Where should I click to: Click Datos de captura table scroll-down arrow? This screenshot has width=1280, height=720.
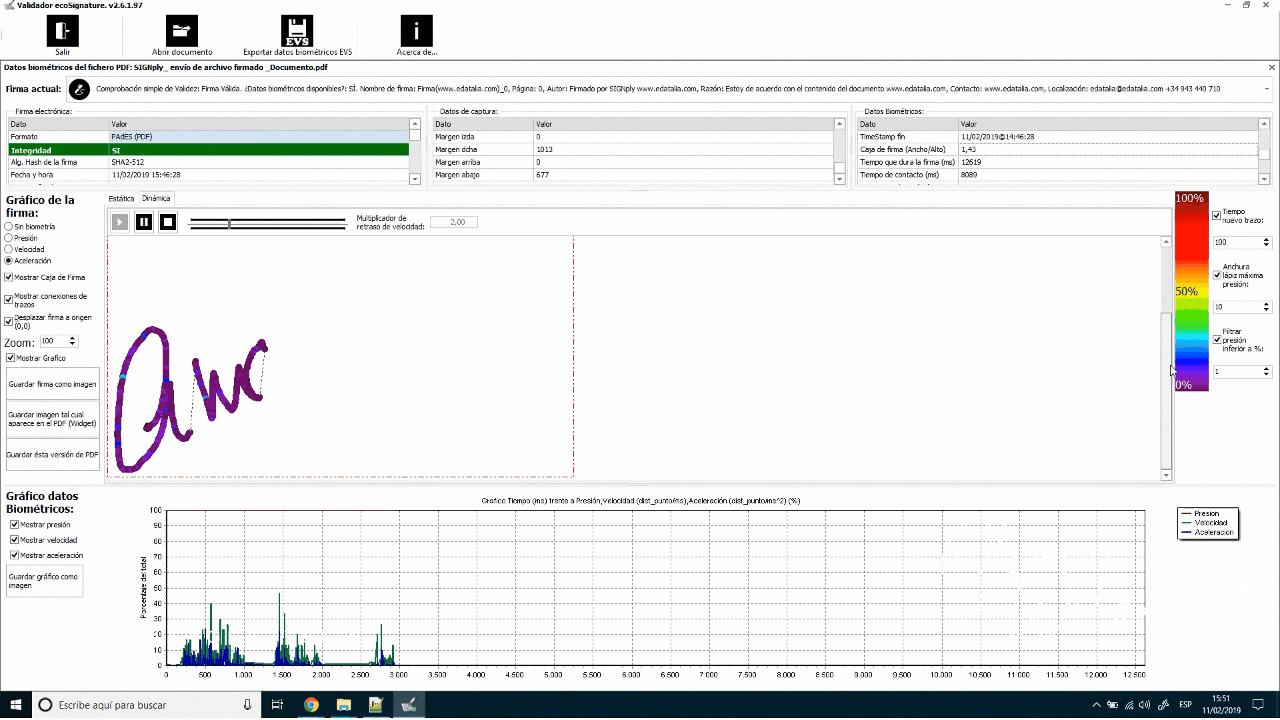tap(838, 179)
